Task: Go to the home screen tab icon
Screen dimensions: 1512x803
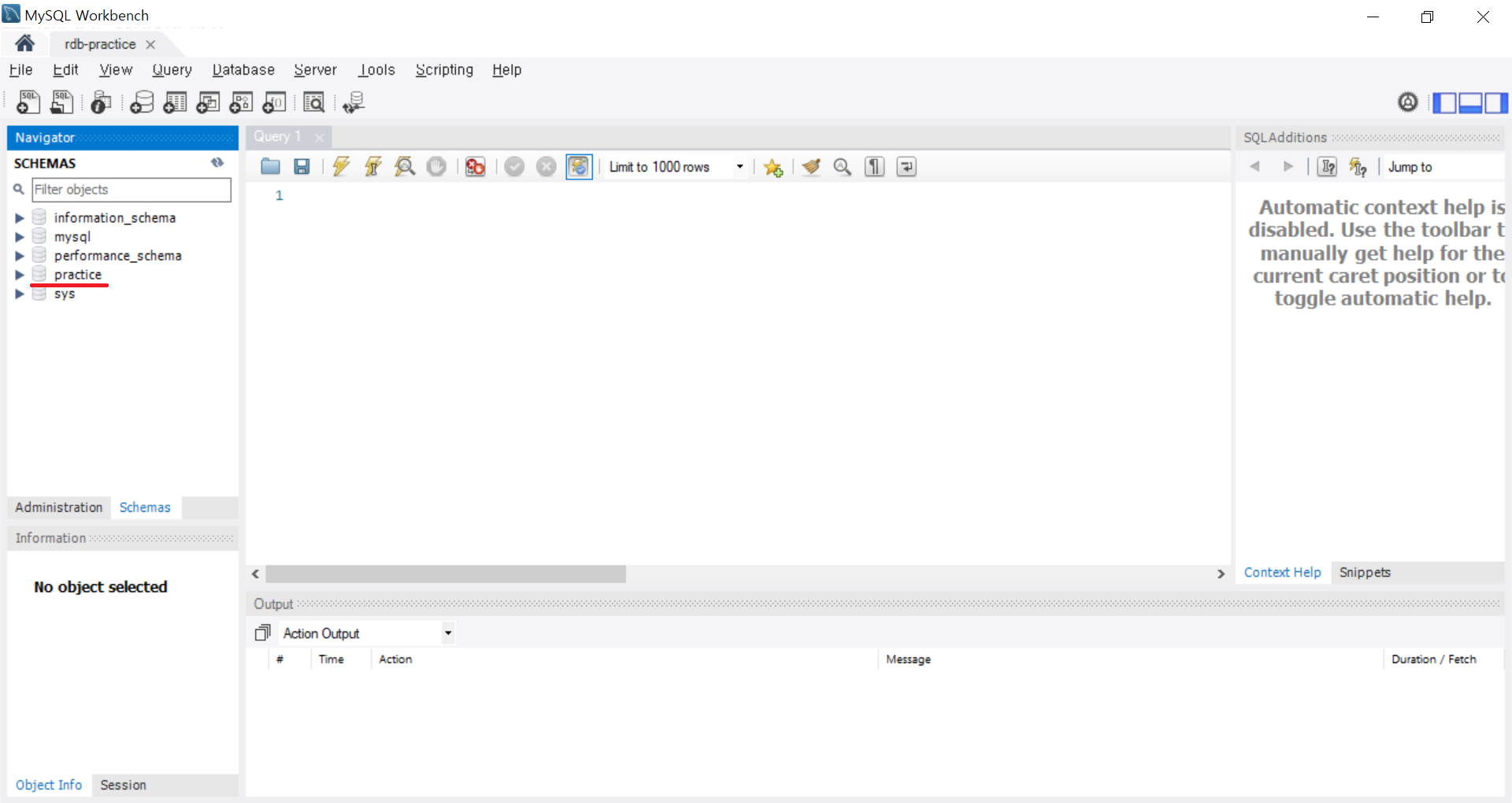Action: 24,43
